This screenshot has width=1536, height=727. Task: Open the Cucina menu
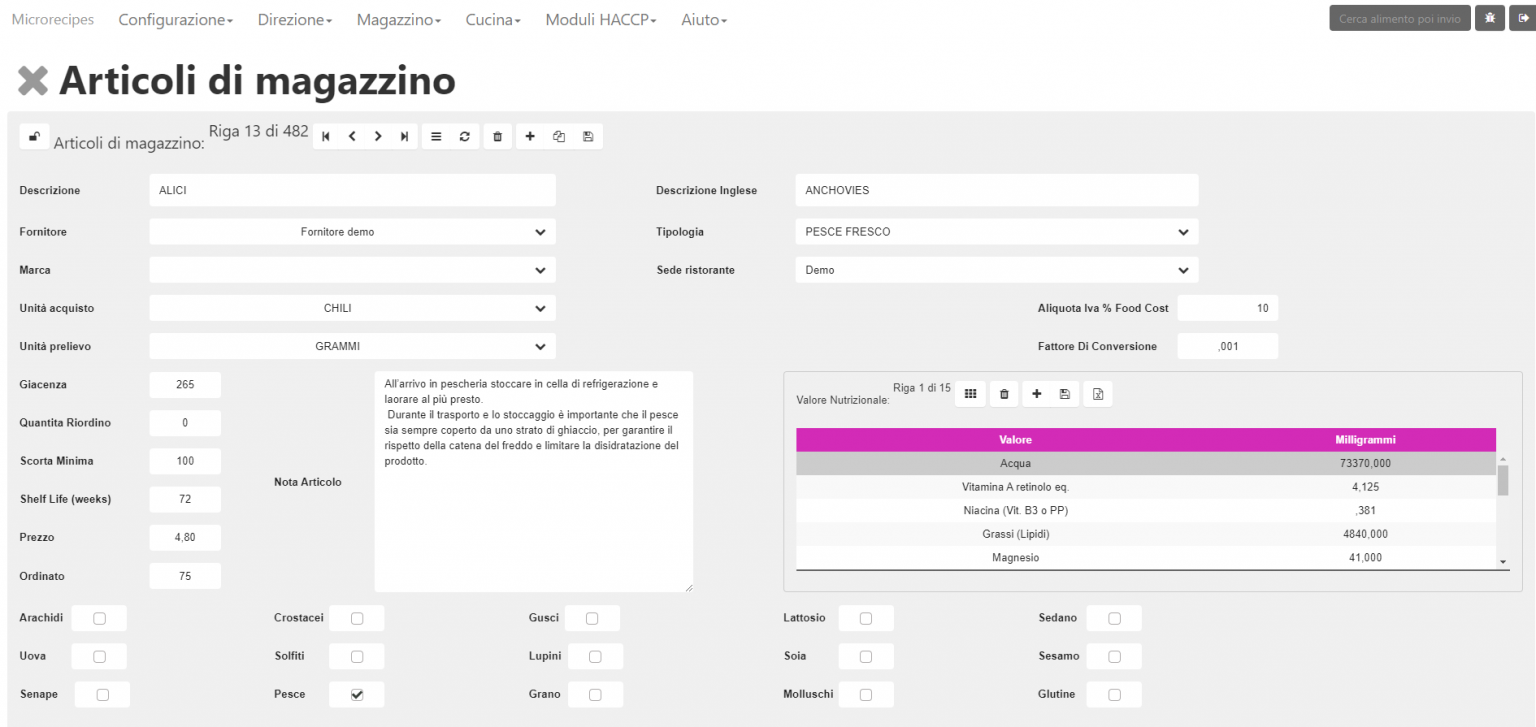(493, 20)
